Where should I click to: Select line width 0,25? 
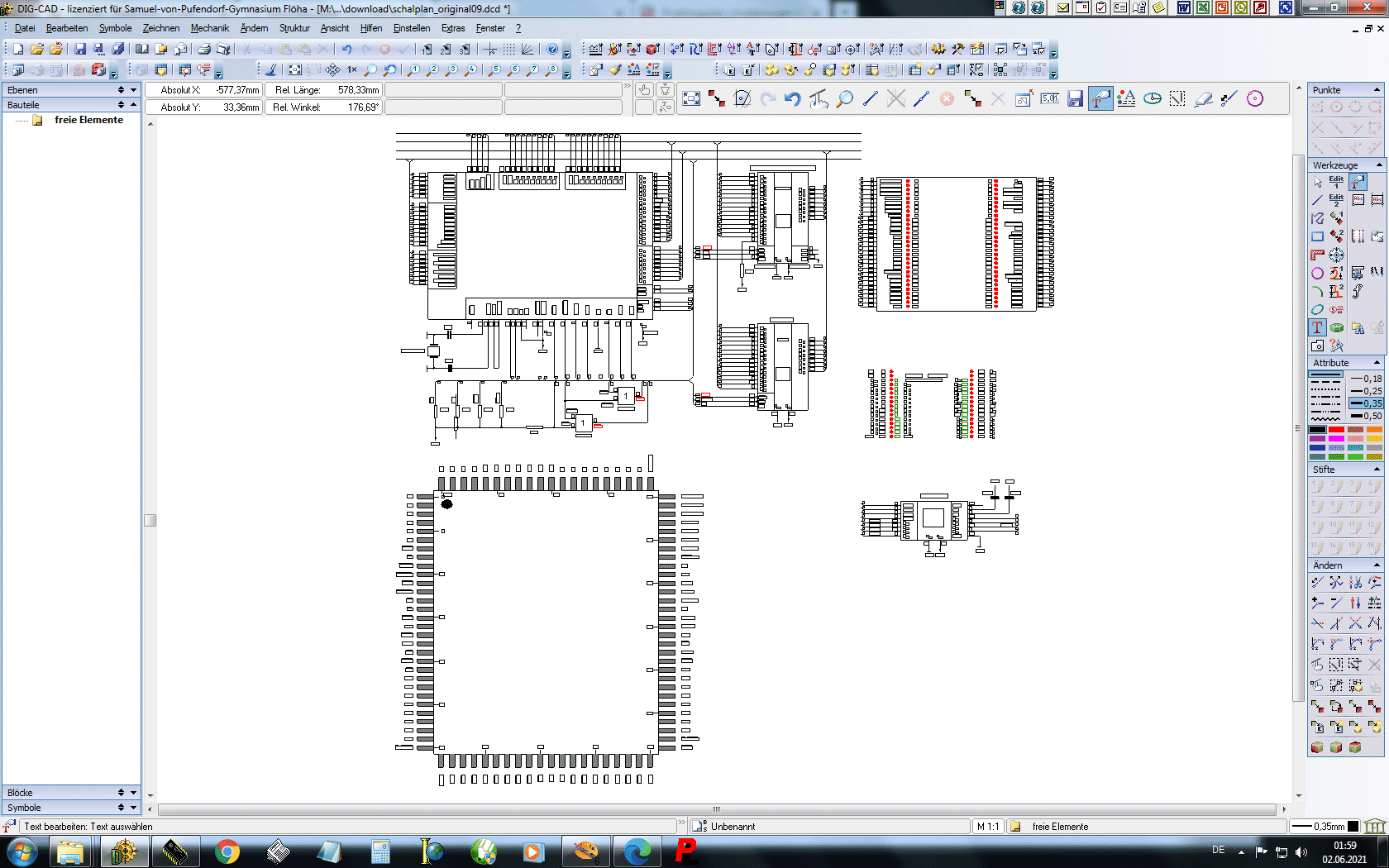coord(1366,391)
